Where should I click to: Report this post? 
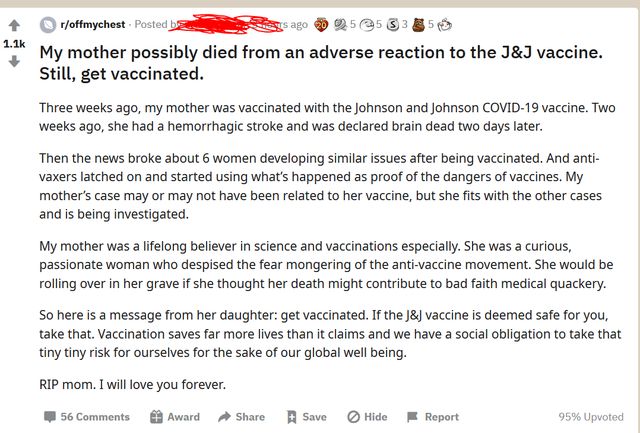coord(433,417)
